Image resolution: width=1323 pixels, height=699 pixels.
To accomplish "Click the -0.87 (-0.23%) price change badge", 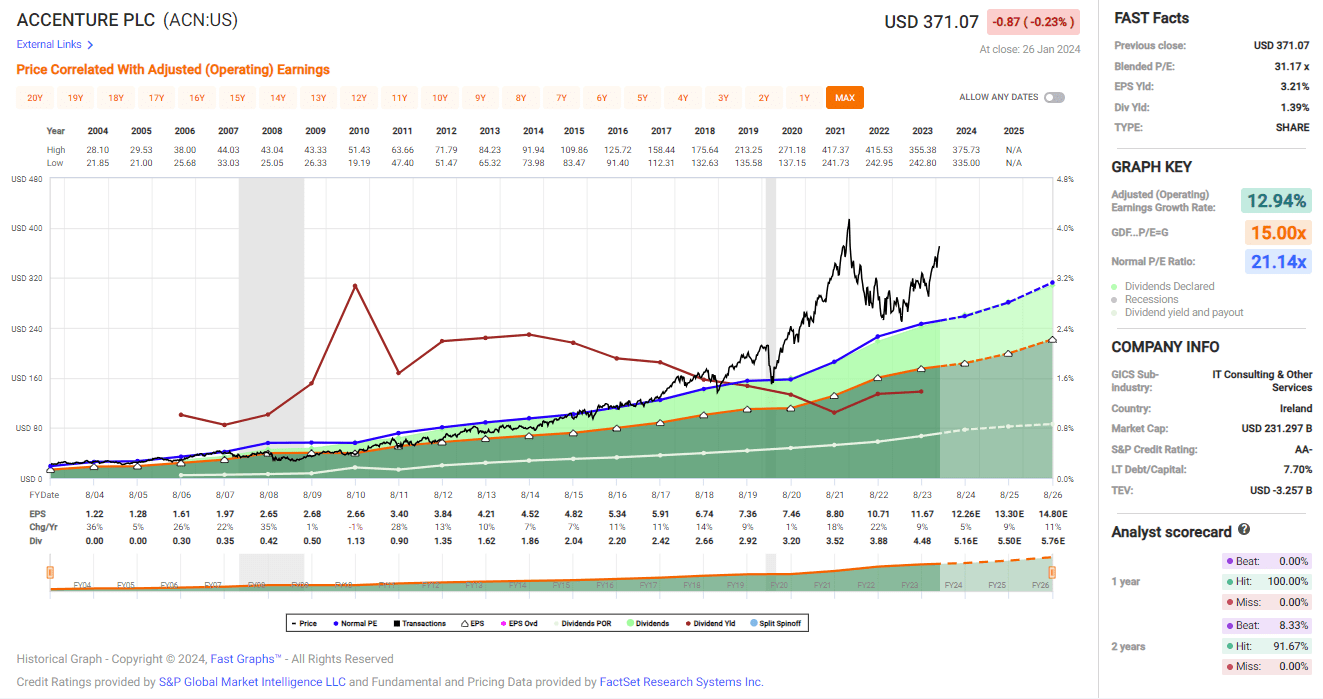I will tap(1033, 22).
